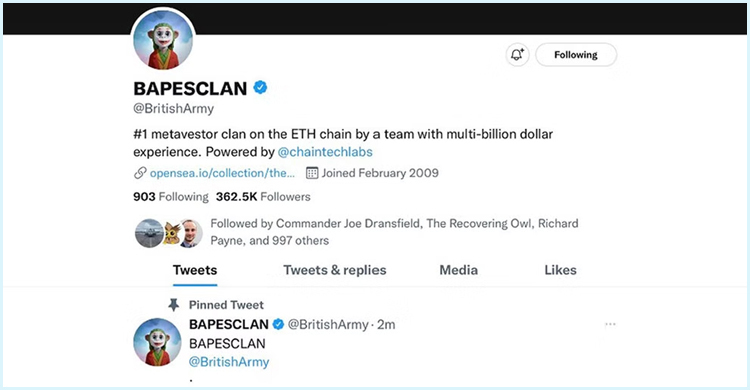Click the pinned tweet author avatar
The width and height of the screenshot is (750, 390).
tap(157, 342)
